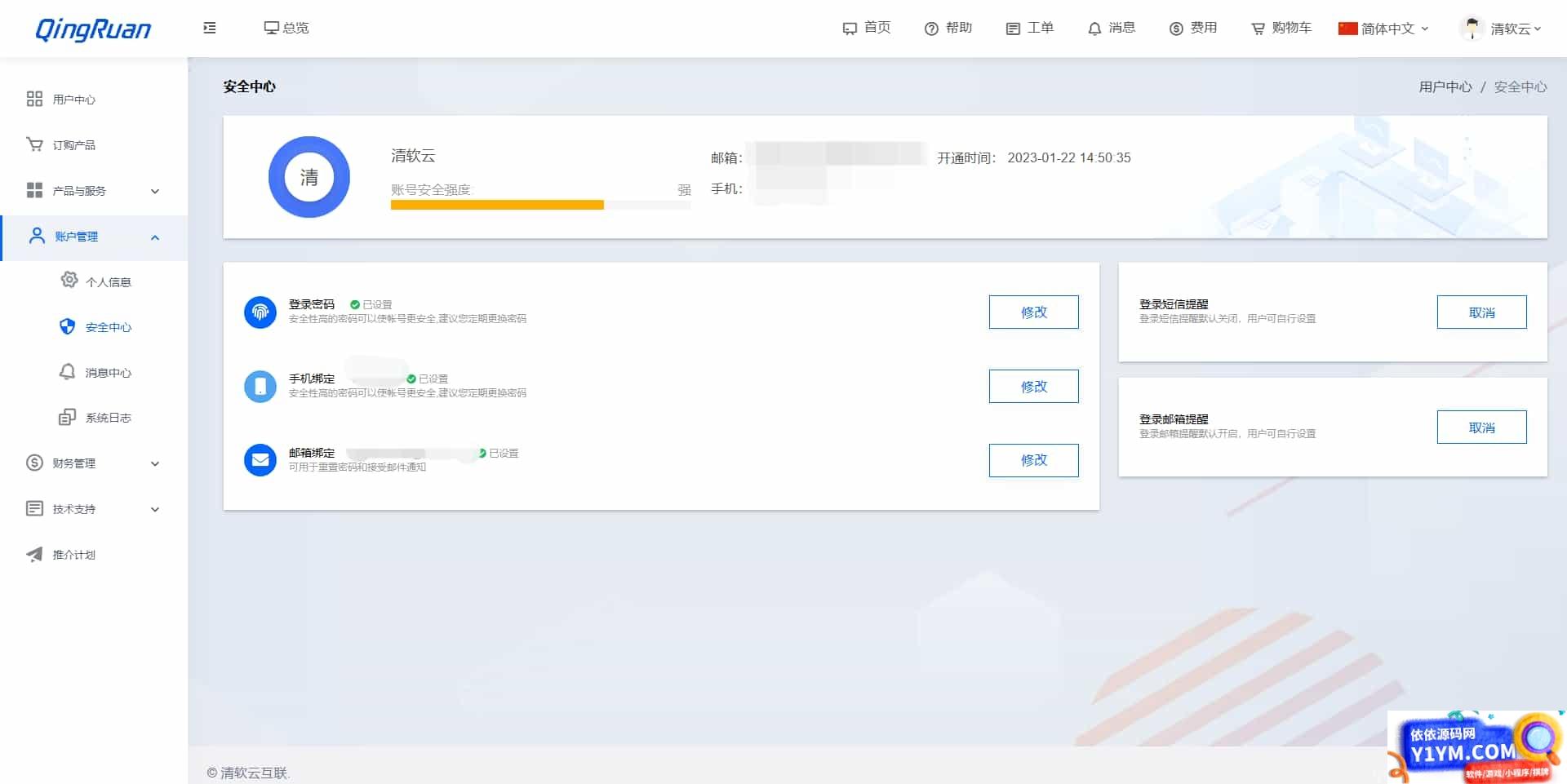
Task: Open 系统日志 in the sidebar
Action: [109, 418]
